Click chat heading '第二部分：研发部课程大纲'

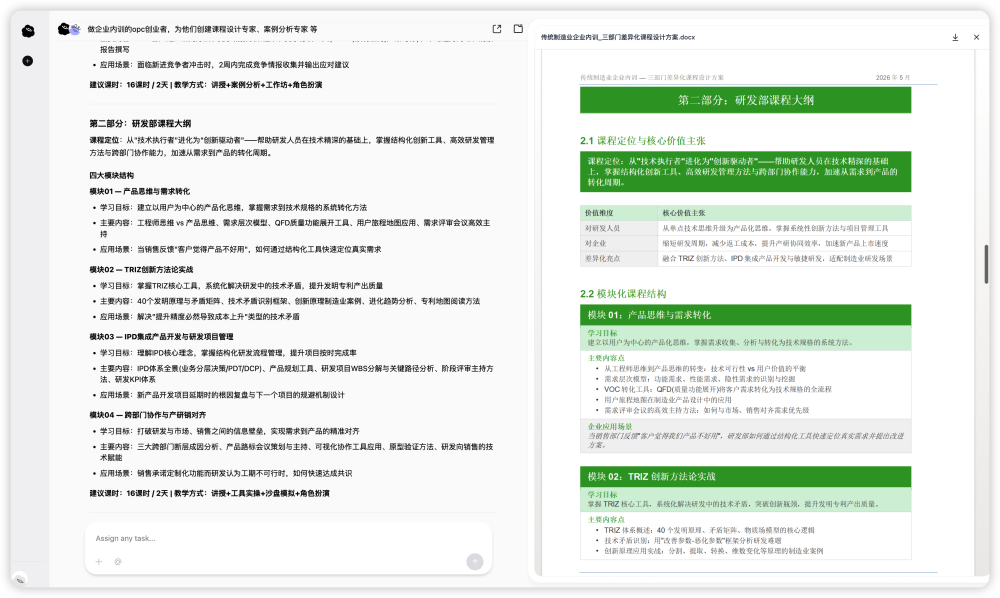pos(140,124)
